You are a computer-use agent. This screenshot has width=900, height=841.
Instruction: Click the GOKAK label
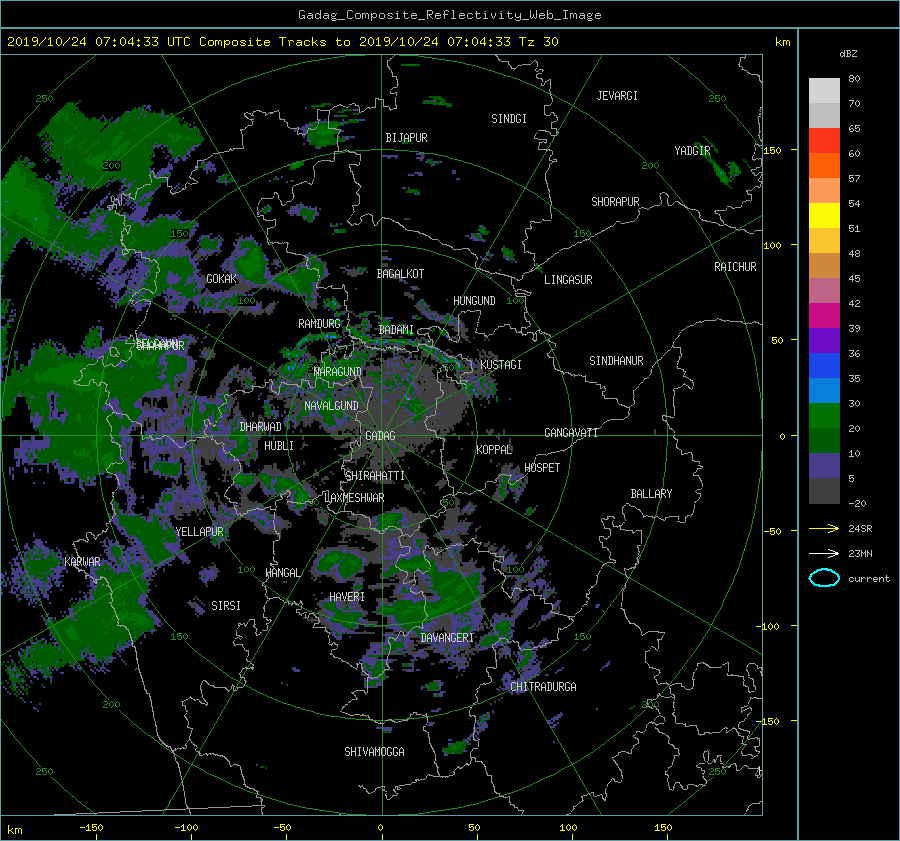point(222,279)
